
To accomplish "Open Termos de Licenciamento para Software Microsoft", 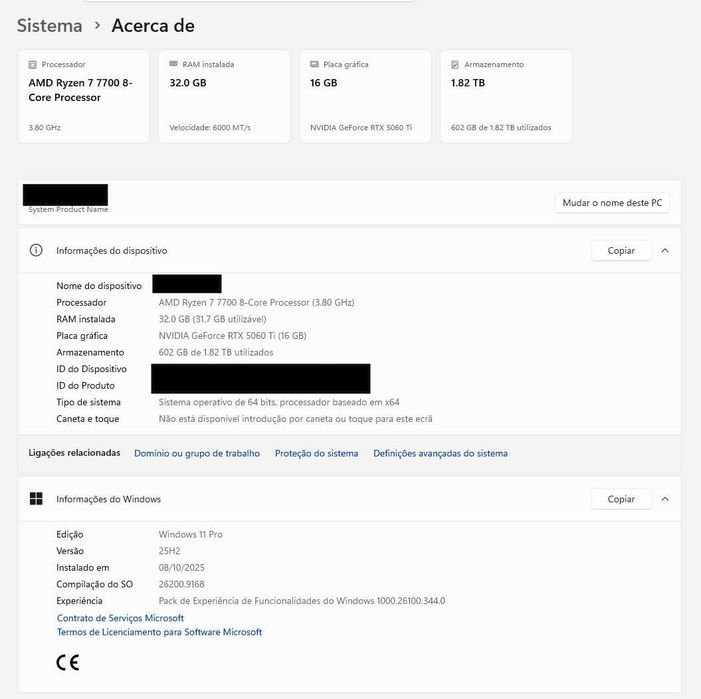I will (159, 632).
